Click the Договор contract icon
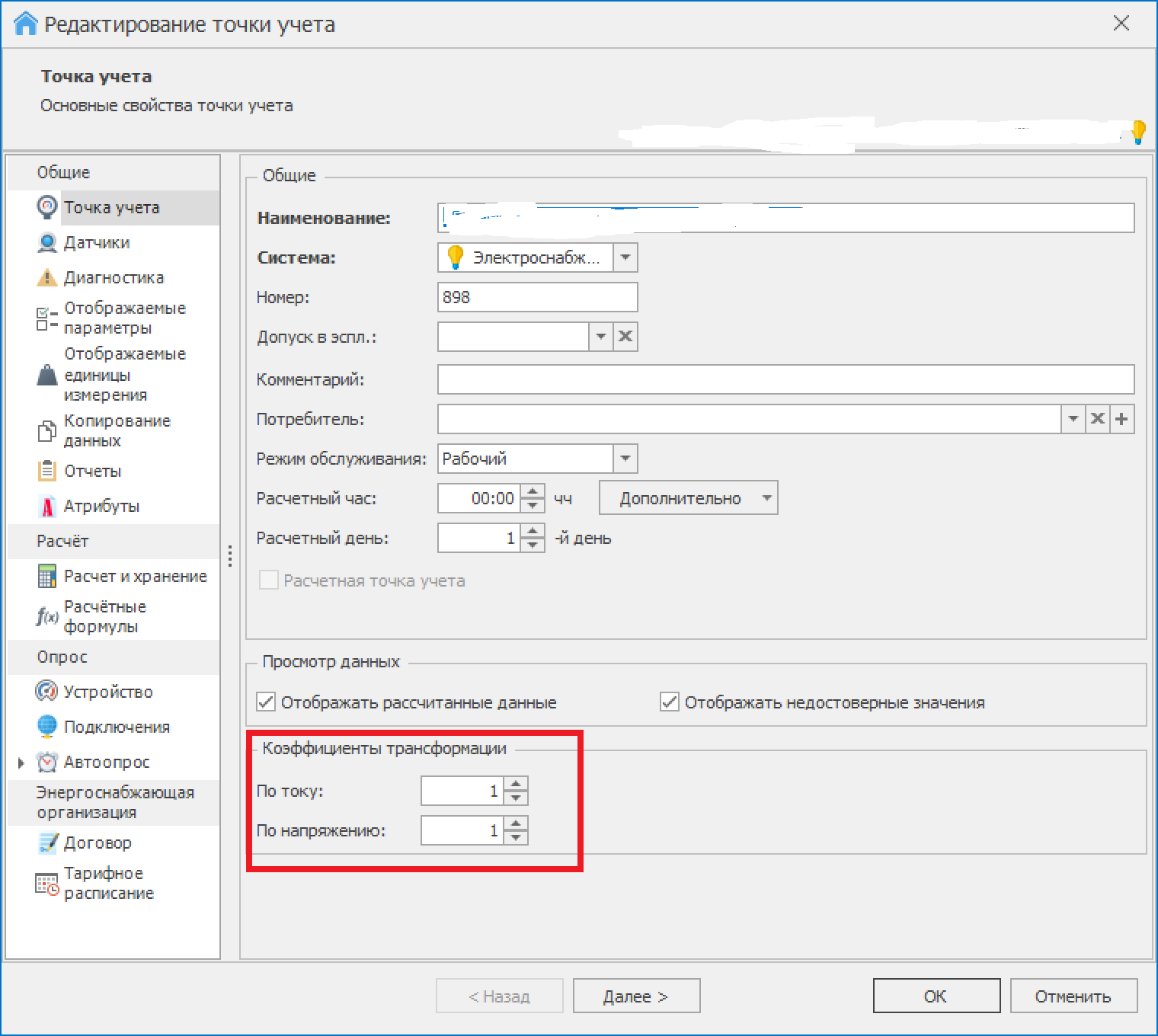Screen dimensions: 1158x1036 tap(47, 843)
